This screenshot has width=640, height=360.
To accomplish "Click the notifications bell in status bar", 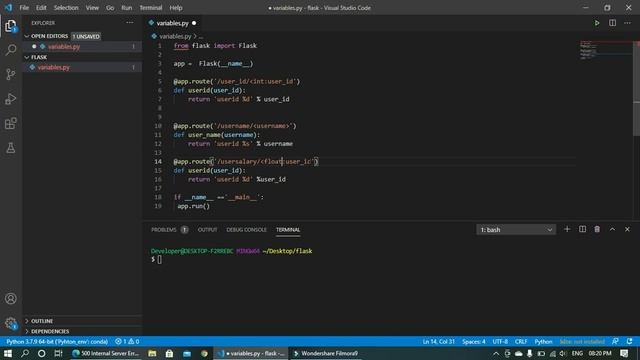I will pyautogui.click(x=630, y=341).
